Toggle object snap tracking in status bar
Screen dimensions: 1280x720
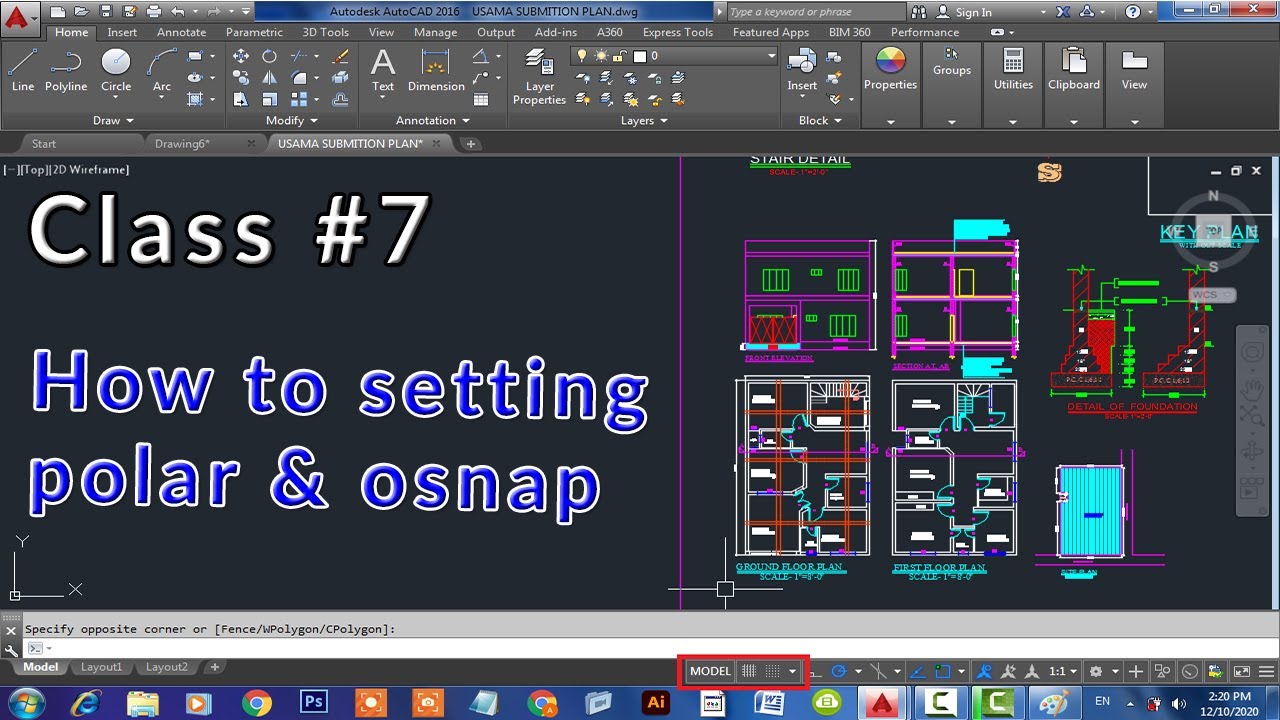(919, 672)
